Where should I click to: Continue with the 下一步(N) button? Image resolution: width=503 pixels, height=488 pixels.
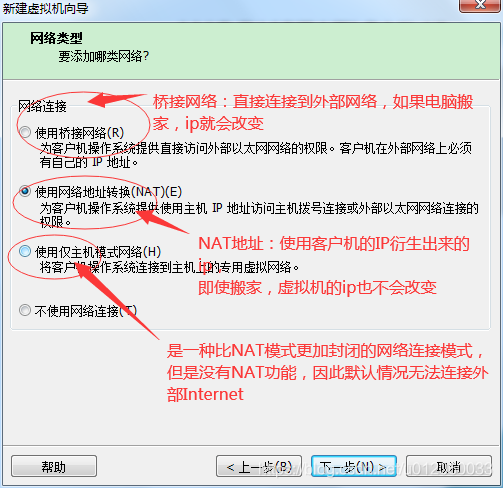[x=354, y=467]
